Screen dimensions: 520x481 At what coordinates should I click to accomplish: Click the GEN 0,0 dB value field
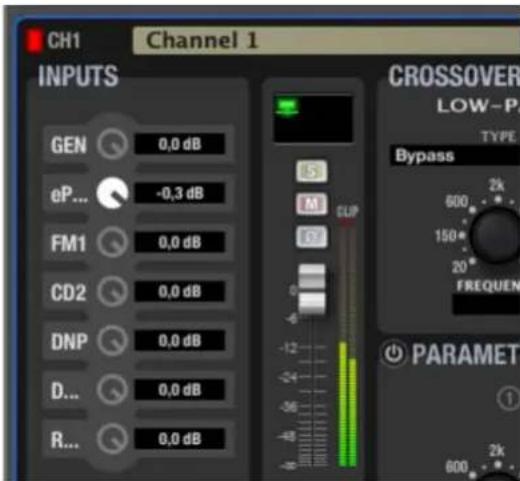(x=180, y=144)
